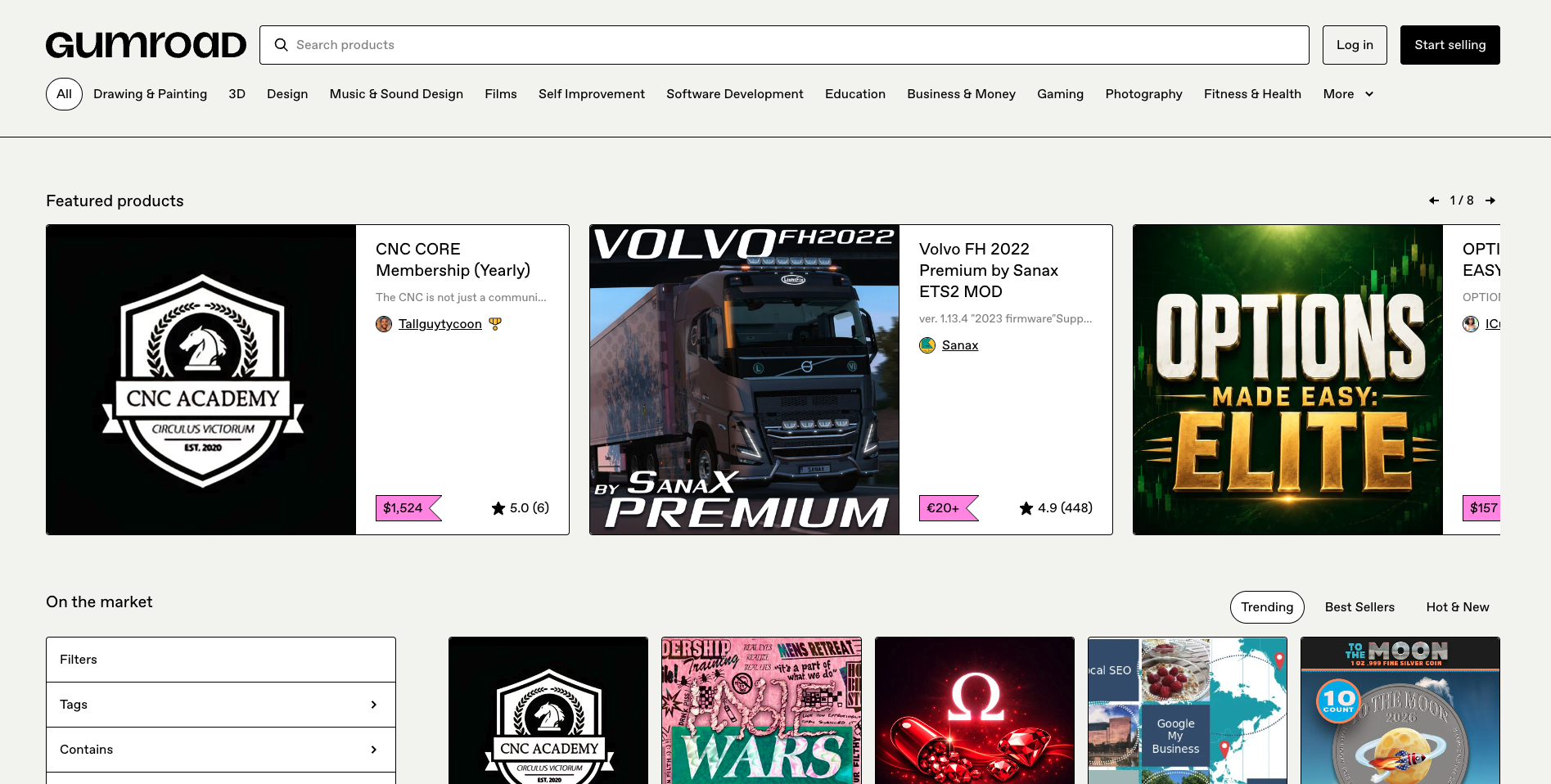The height and width of the screenshot is (784, 1551).
Task: Expand the Contains filter
Action: (x=221, y=750)
